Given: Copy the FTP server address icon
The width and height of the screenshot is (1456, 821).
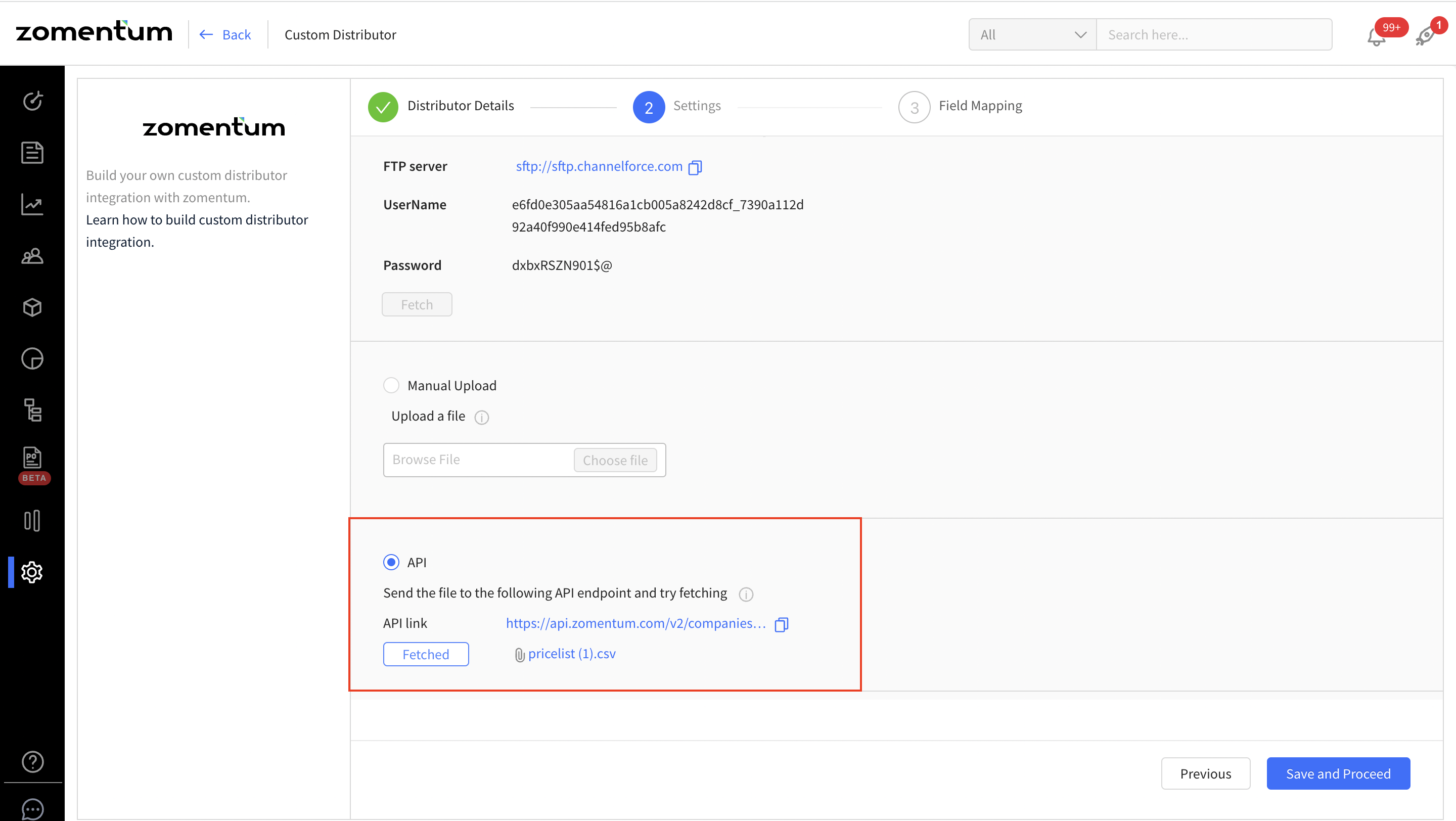Looking at the screenshot, I should [695, 167].
